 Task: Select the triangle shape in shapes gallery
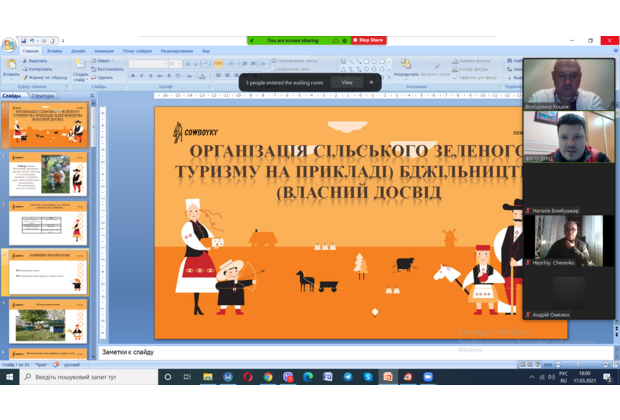[343, 69]
